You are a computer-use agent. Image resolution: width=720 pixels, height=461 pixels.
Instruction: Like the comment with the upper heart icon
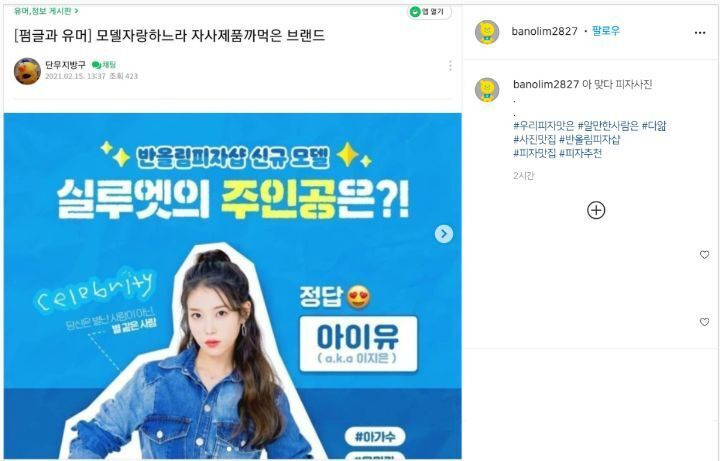(x=704, y=254)
